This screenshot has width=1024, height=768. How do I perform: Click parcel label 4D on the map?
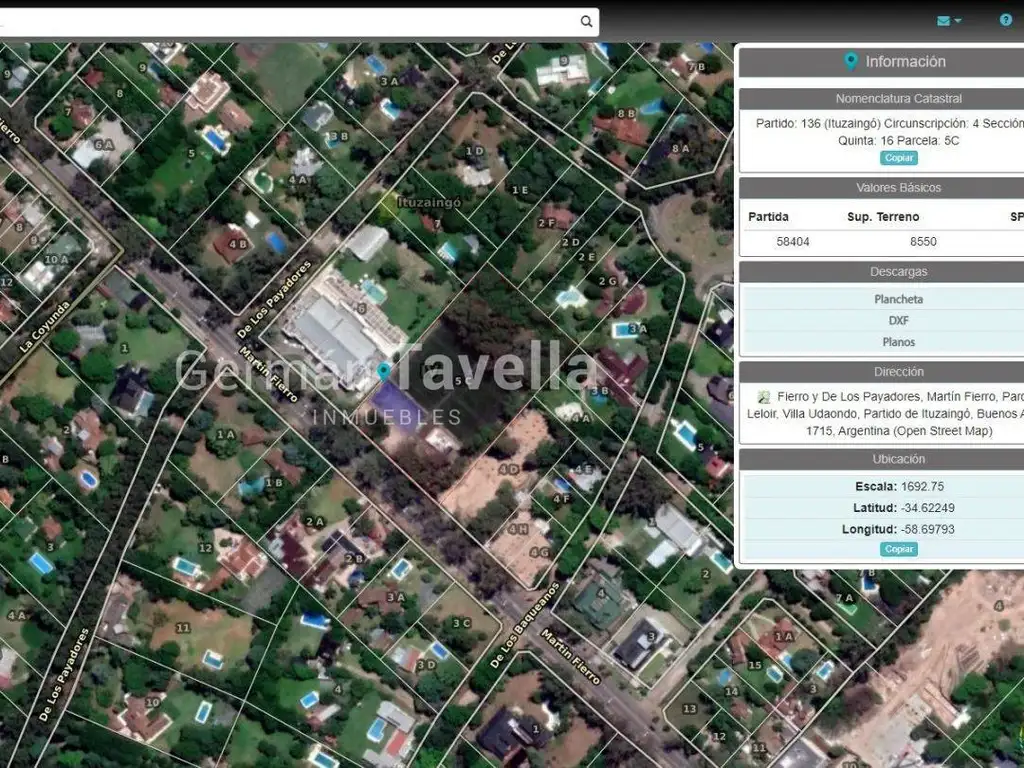pos(509,470)
